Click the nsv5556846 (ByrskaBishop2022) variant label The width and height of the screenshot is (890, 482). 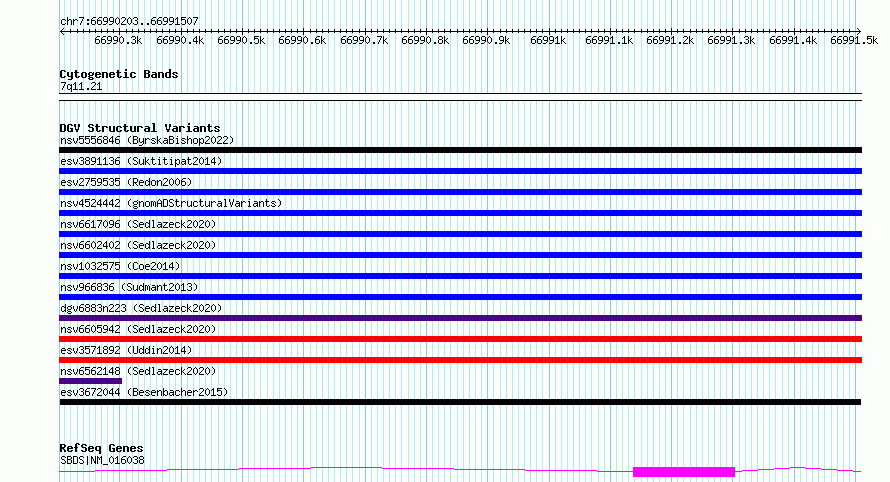pyautogui.click(x=147, y=140)
